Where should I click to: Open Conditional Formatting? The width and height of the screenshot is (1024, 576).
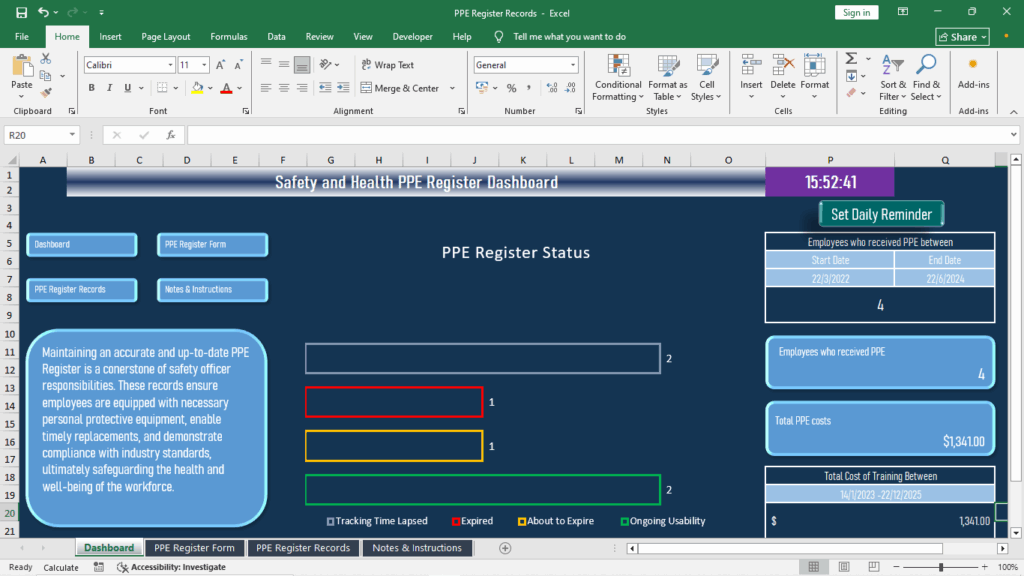pyautogui.click(x=617, y=78)
